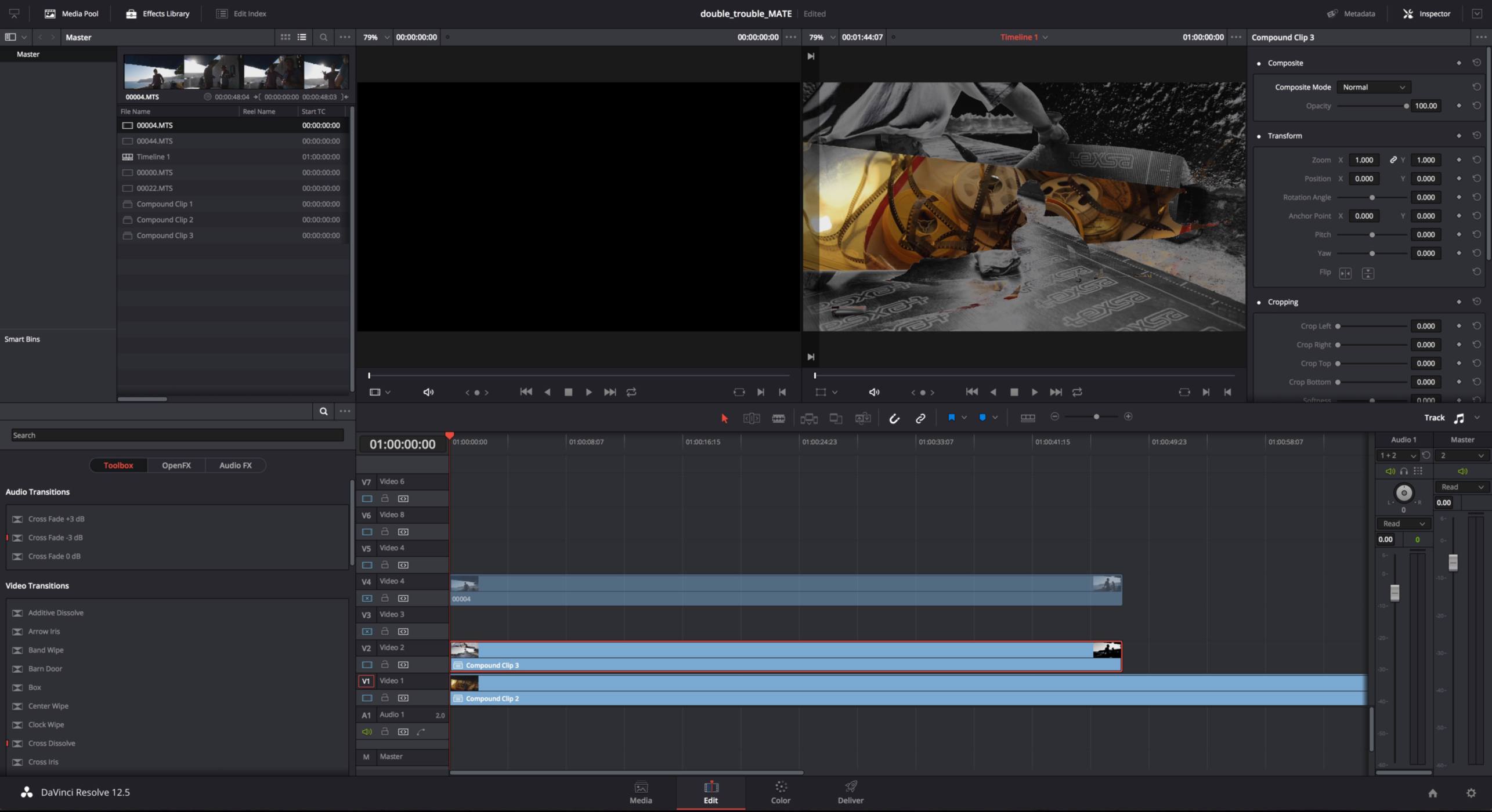1492x812 pixels.
Task: Toggle the Inspector panel button
Action: [1426, 13]
